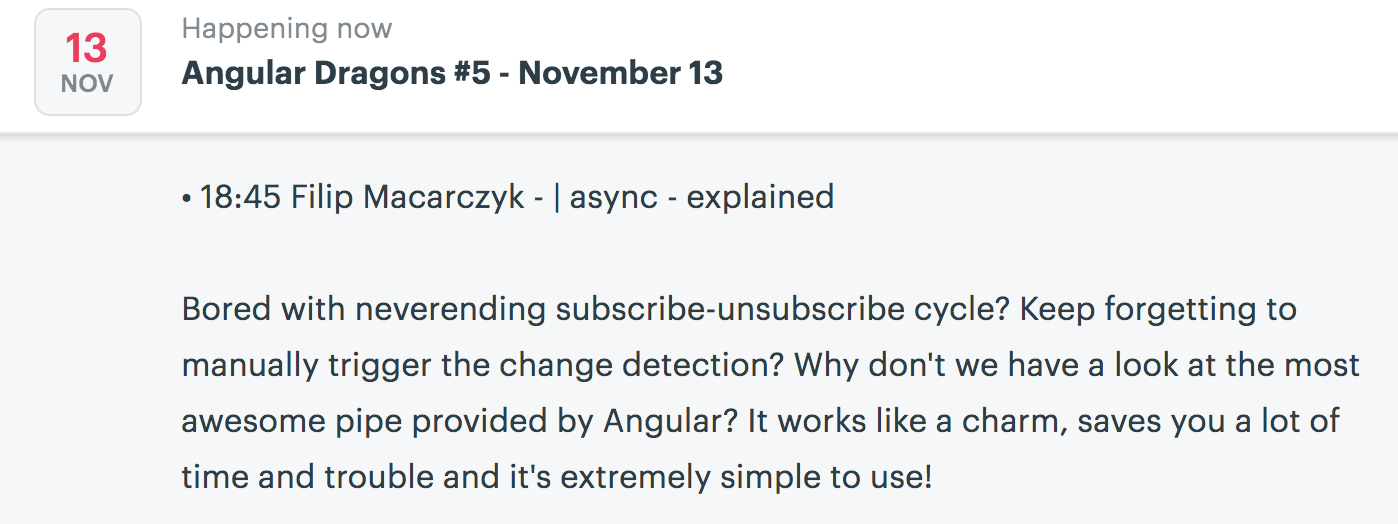Image resolution: width=1398 pixels, height=524 pixels.
Task: Click the 13 NOV calendar date badge
Action: coord(88,62)
